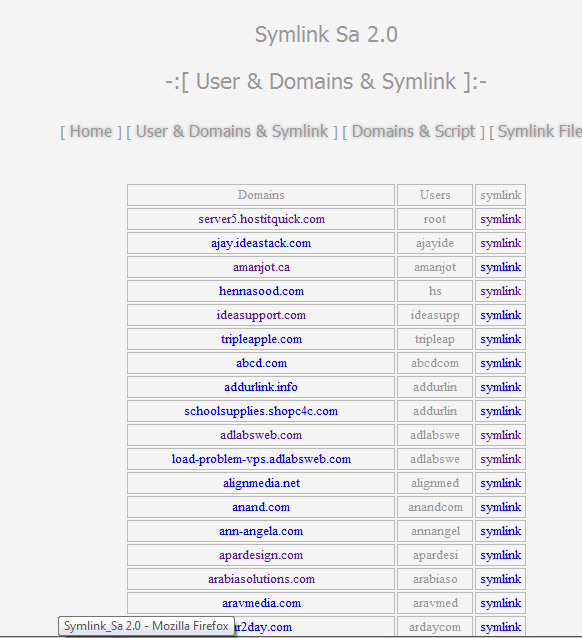The height and width of the screenshot is (638, 582).
Task: Click the Symlink Sa 2.0 page title
Action: (326, 35)
